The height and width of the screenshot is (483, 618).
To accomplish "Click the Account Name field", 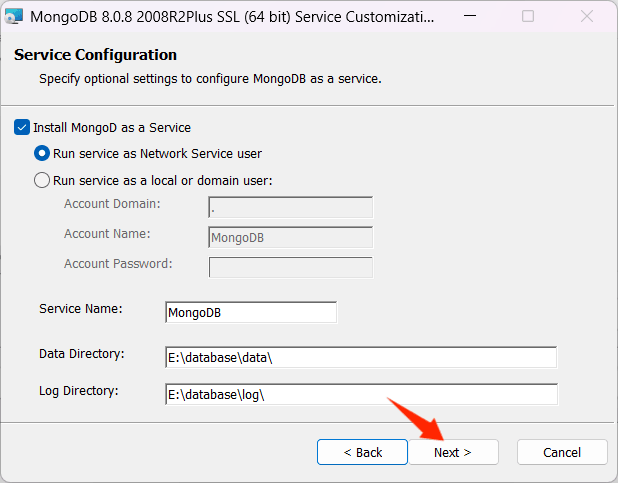I will [290, 237].
